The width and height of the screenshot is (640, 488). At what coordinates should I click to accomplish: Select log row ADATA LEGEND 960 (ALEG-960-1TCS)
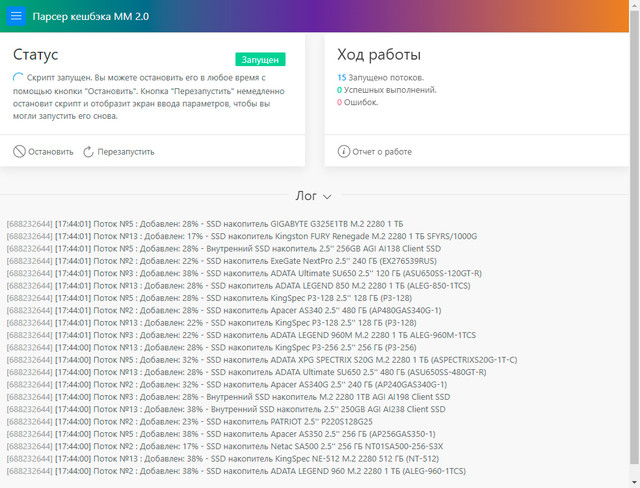pyautogui.click(x=236, y=471)
